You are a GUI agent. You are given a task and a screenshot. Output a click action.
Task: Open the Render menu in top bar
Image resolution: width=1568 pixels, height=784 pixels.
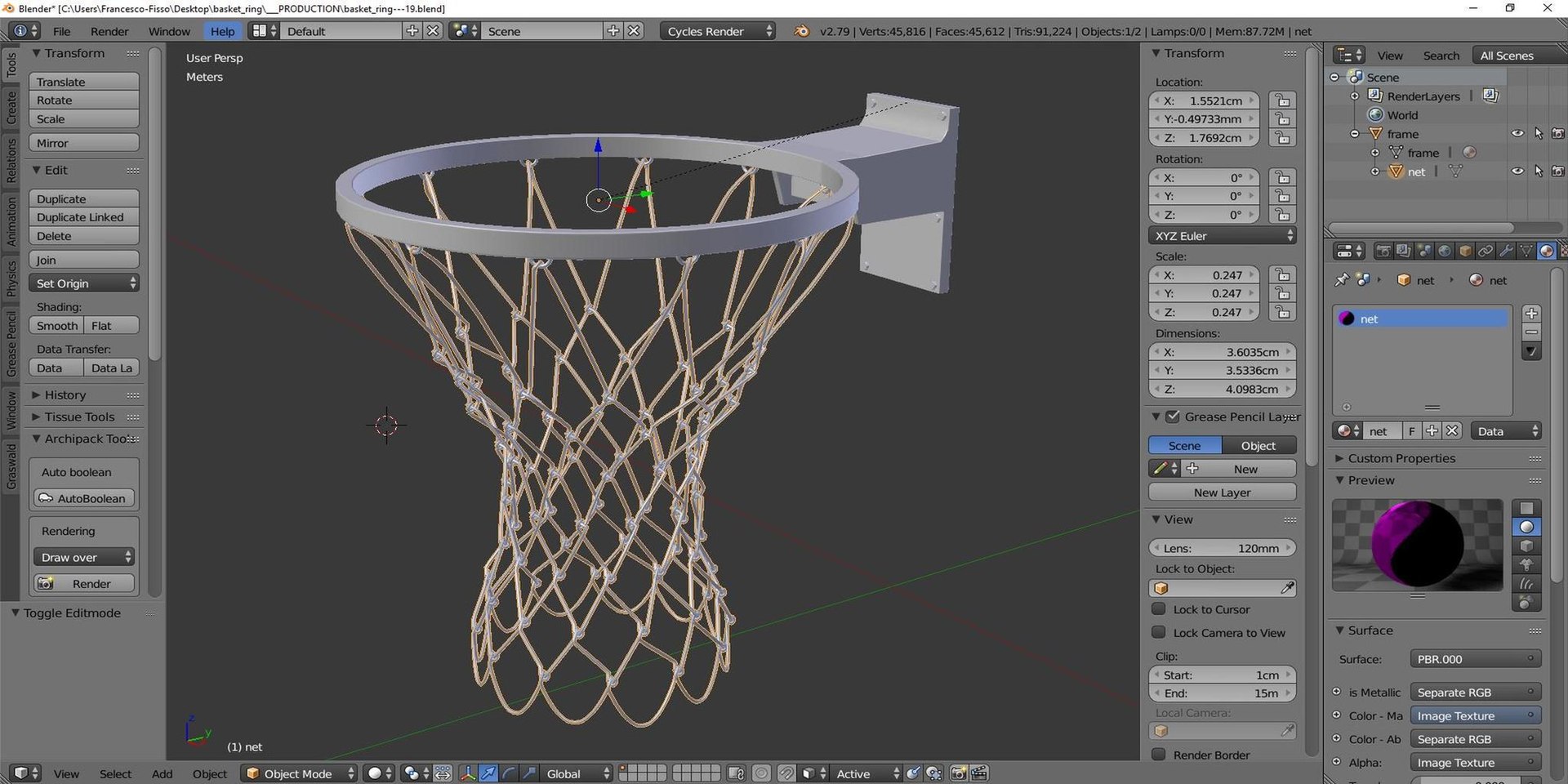point(109,31)
